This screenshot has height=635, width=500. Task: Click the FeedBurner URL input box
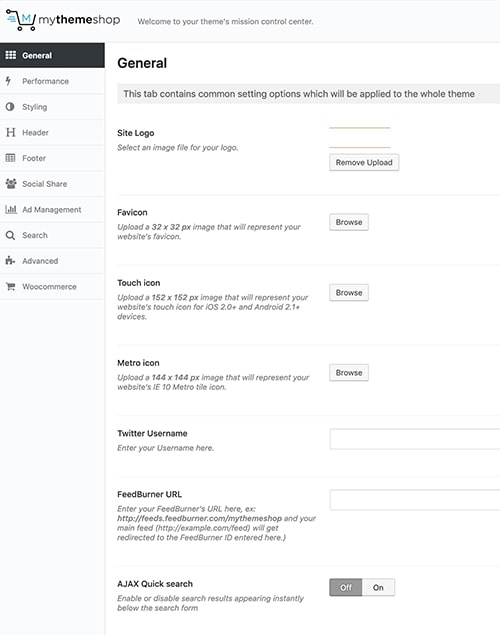coord(415,500)
